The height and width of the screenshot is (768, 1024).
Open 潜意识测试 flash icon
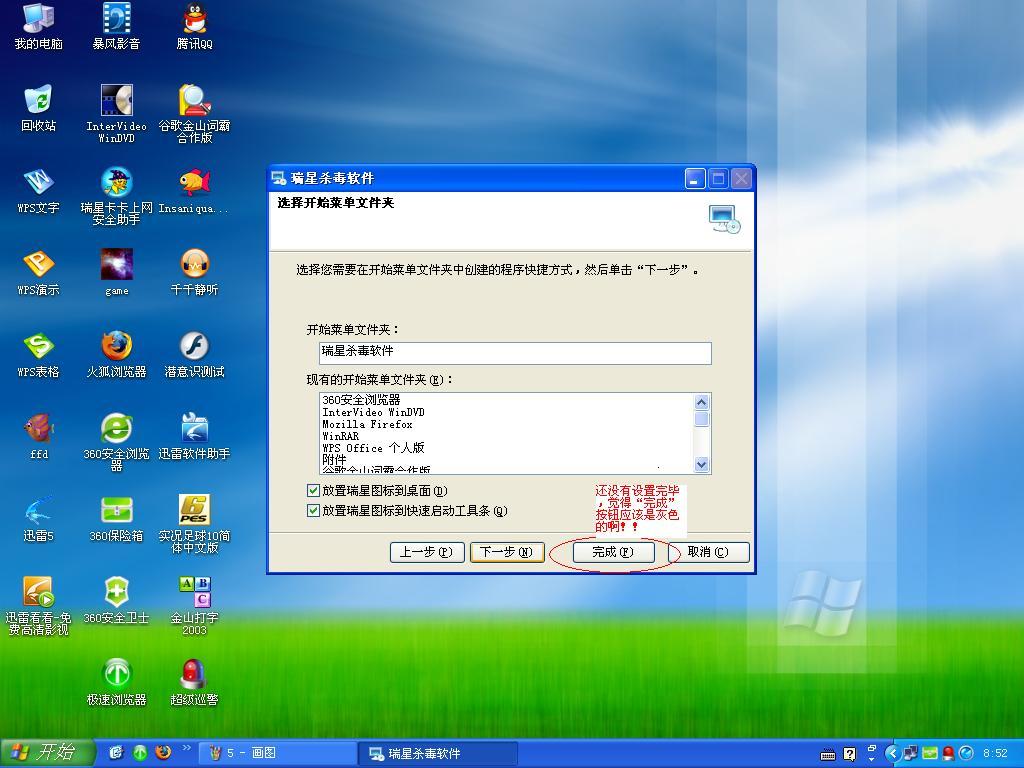(x=194, y=355)
